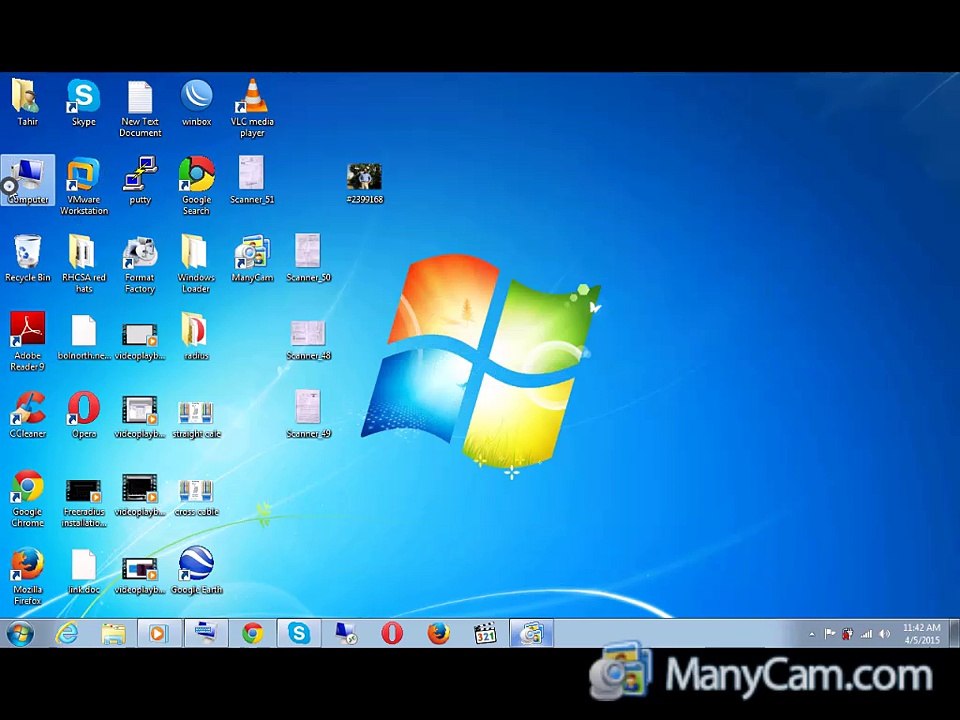This screenshot has height=720, width=960.
Task: Open the Windows Start menu orb
Action: [x=20, y=632]
